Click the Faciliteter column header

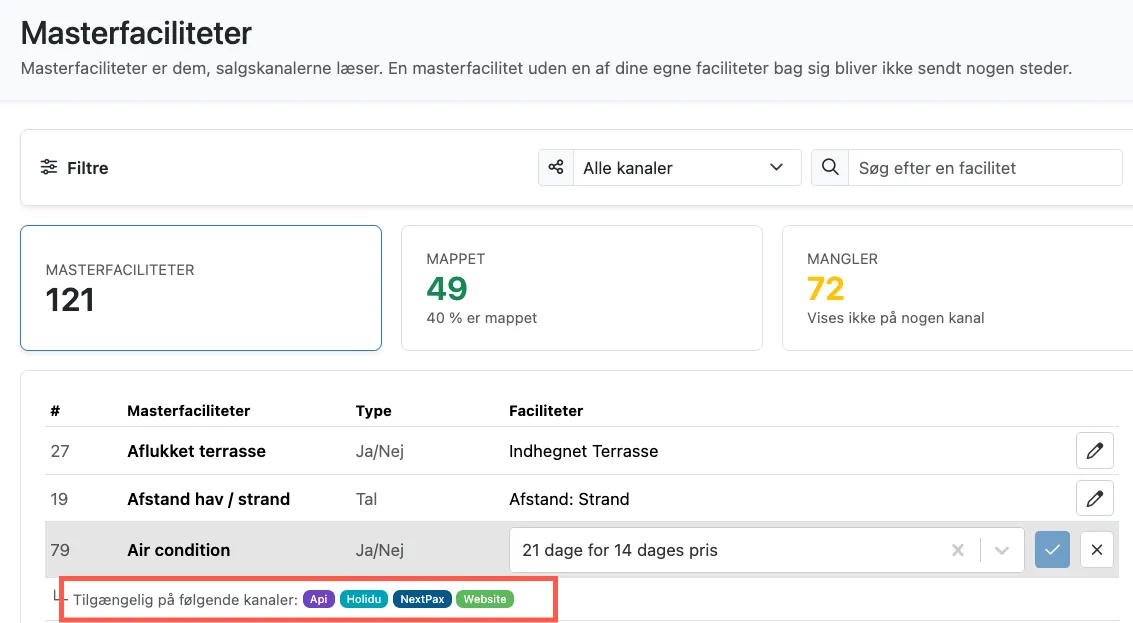[546, 411]
